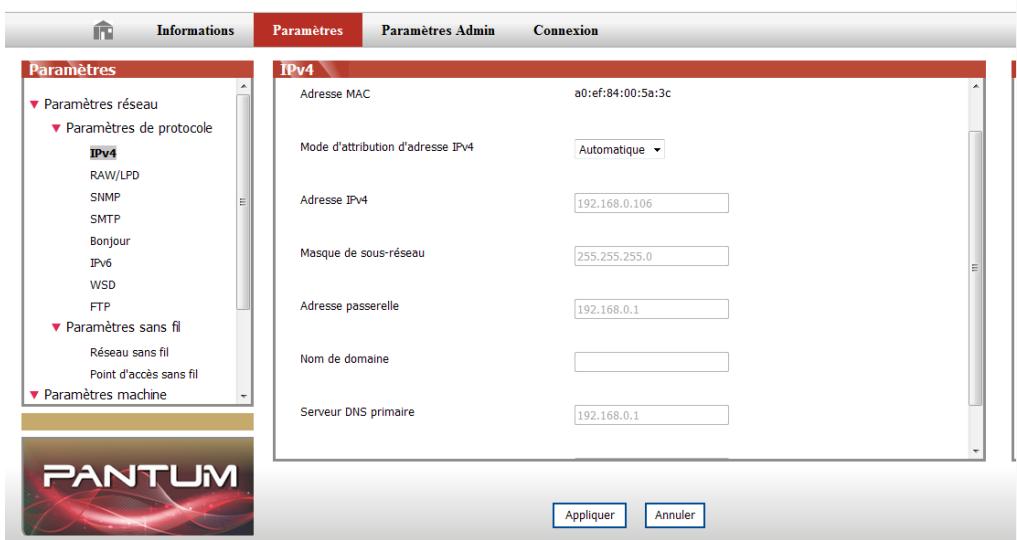Select Bonjour in the sidebar tree
The height and width of the screenshot is (540, 1017).
point(110,241)
